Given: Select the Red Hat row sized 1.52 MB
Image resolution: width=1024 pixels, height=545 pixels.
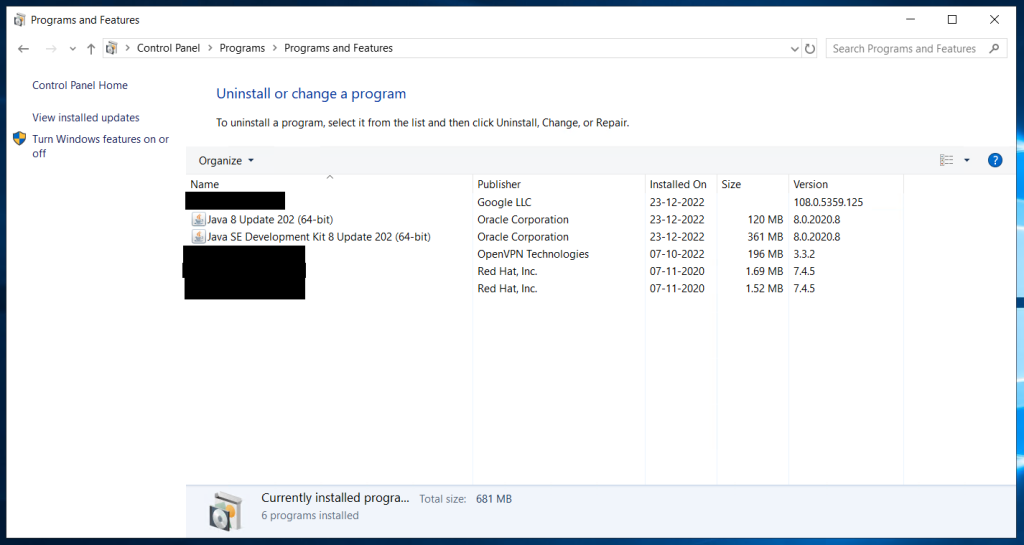Looking at the screenshot, I should click(x=507, y=288).
